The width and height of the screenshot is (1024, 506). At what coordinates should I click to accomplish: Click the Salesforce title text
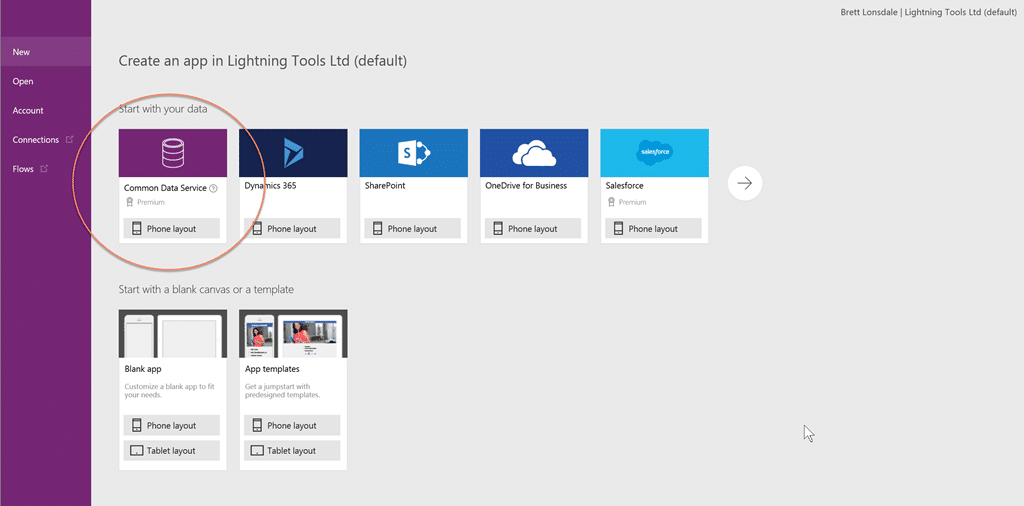pos(624,185)
